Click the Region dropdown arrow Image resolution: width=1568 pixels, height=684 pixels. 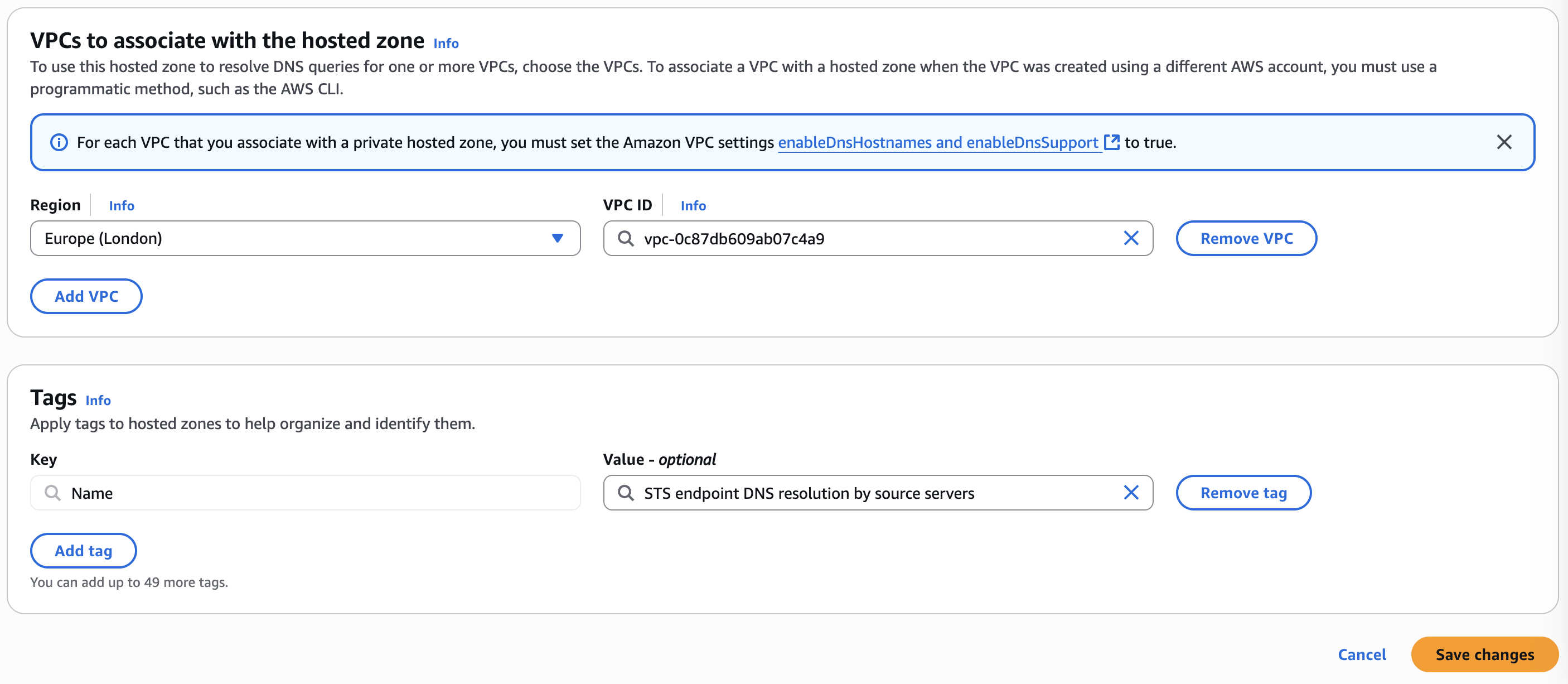[x=558, y=238]
